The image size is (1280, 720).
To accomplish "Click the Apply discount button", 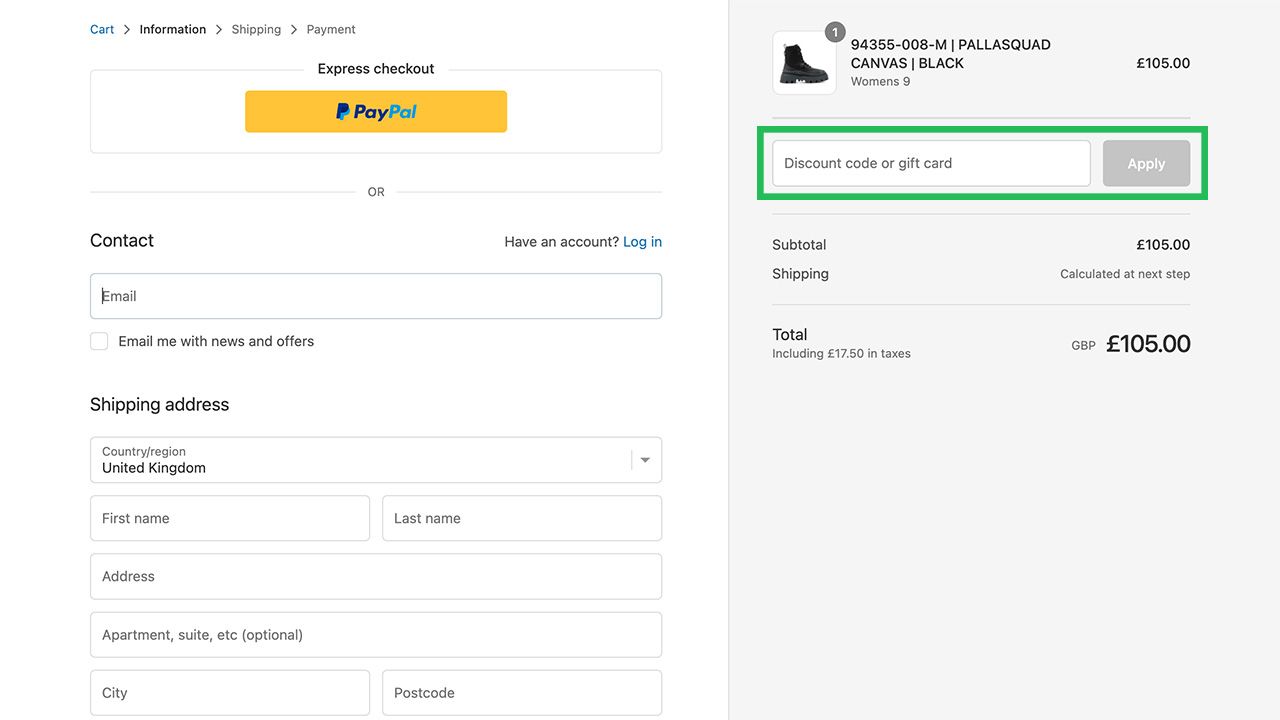I will coord(1146,163).
